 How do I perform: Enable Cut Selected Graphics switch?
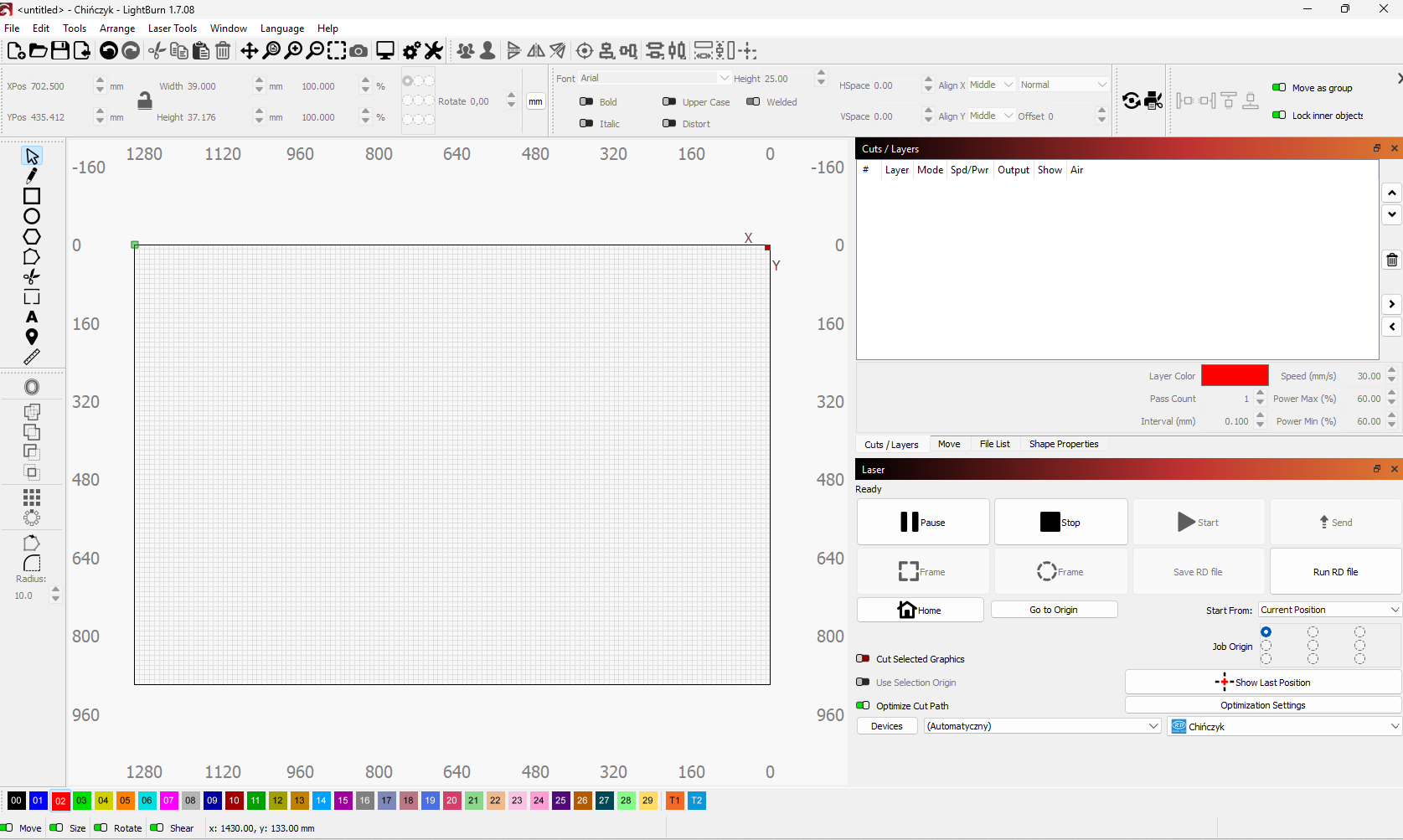(x=863, y=659)
